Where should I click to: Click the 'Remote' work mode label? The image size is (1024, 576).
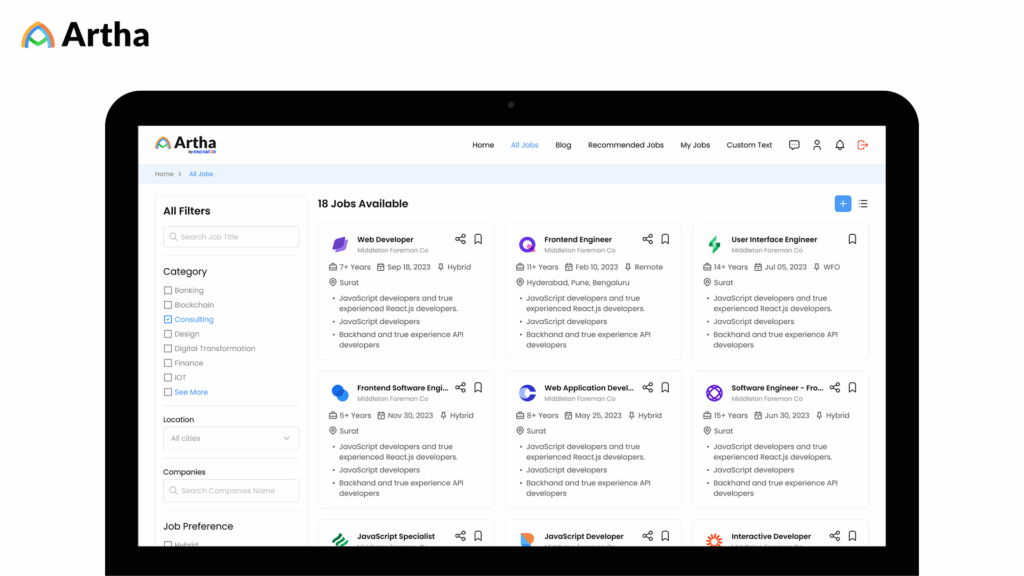[x=648, y=267]
